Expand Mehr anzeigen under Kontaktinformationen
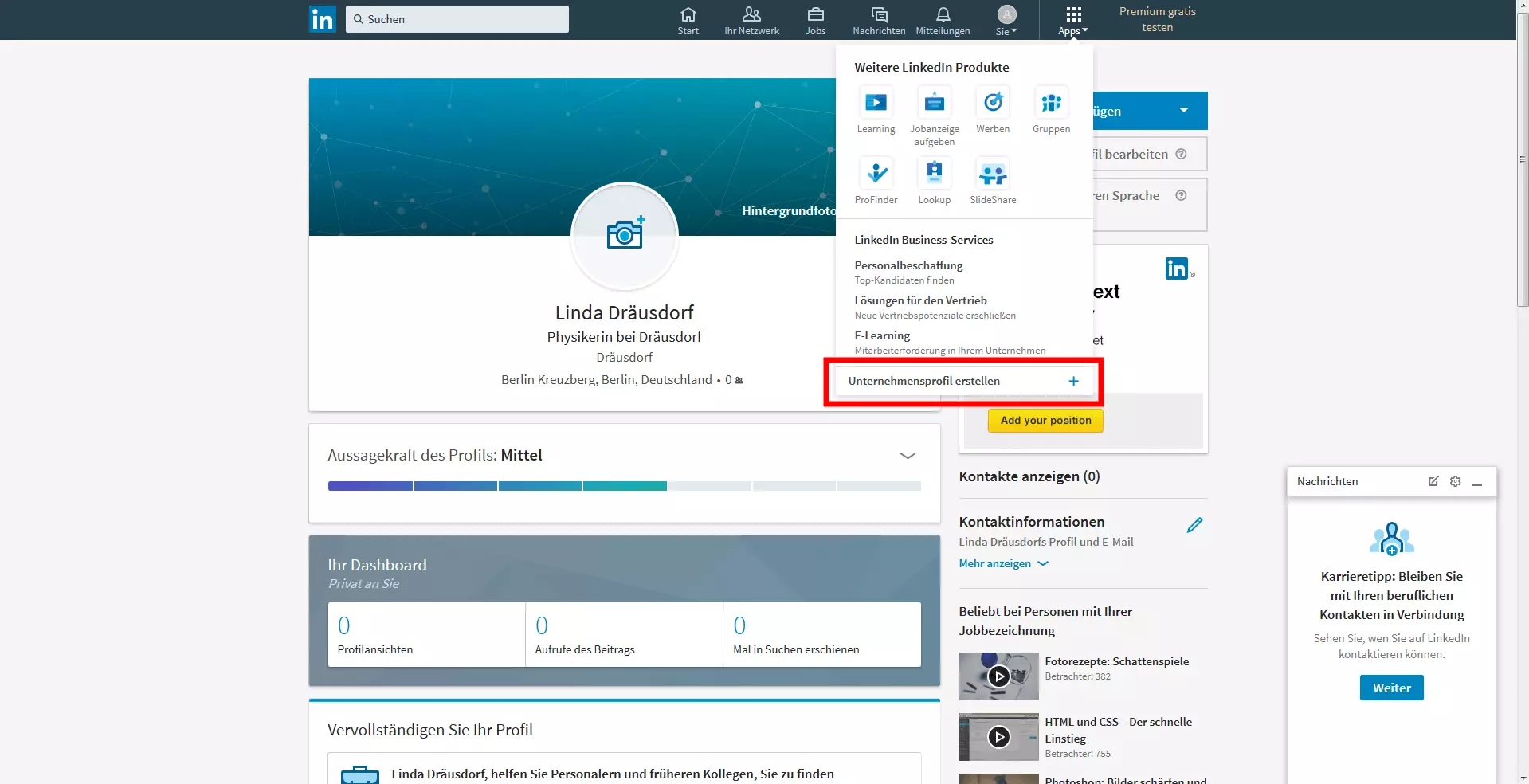Image resolution: width=1529 pixels, height=784 pixels. pyautogui.click(x=1003, y=563)
